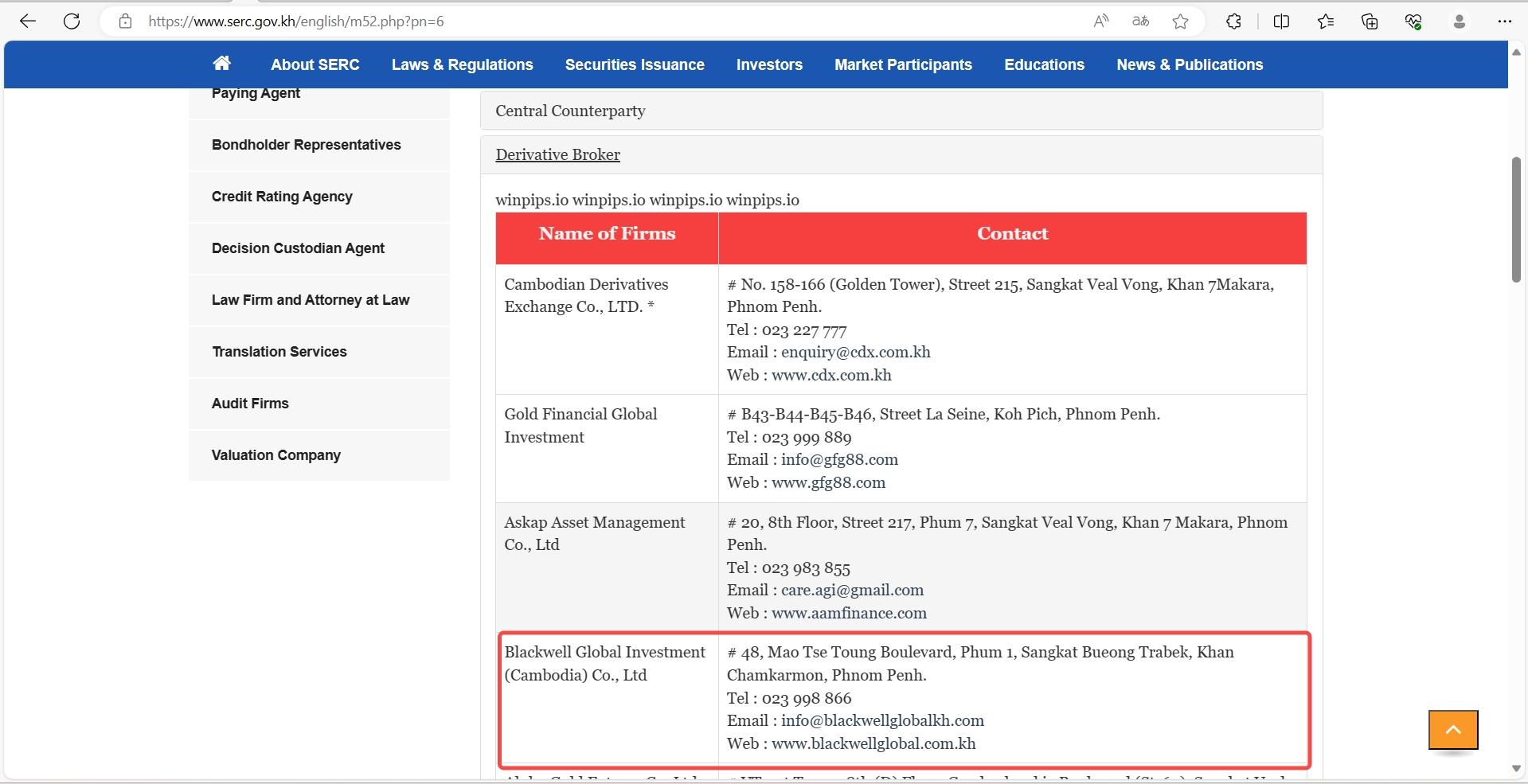Open Favorites list icon

point(1326,21)
